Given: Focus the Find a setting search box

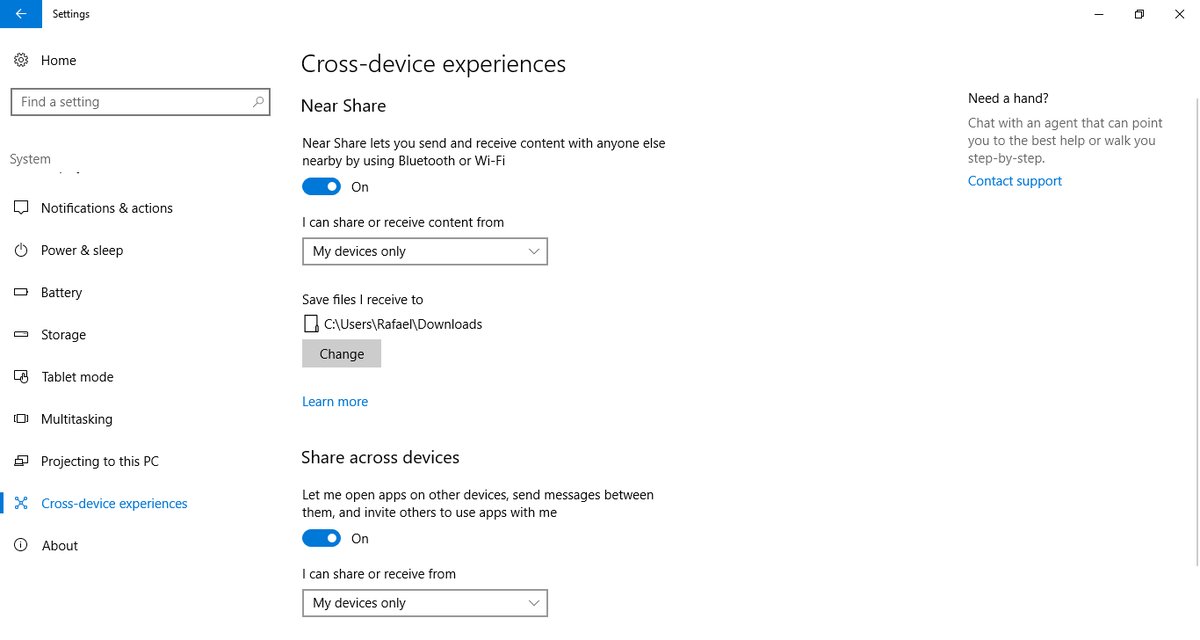Looking at the screenshot, I should (130, 102).
